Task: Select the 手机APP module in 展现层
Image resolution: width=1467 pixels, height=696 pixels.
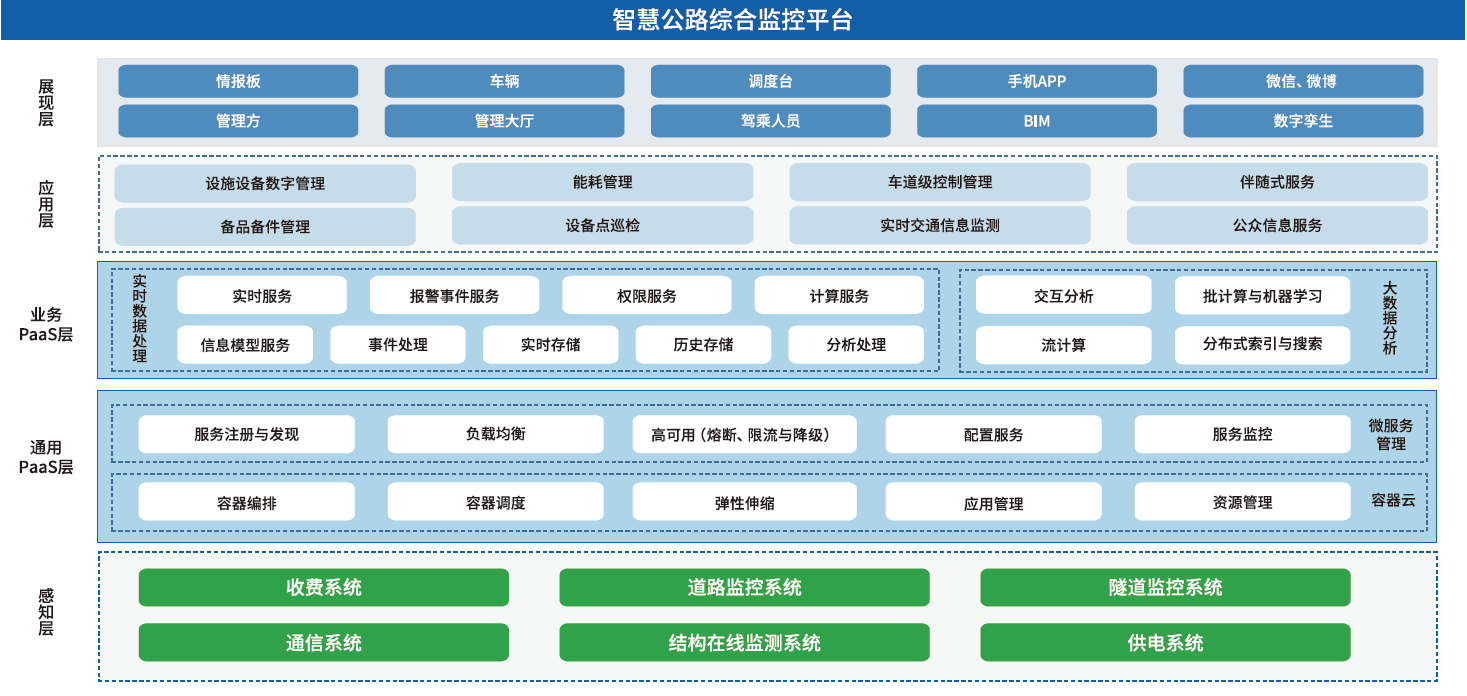Action: click(1036, 81)
